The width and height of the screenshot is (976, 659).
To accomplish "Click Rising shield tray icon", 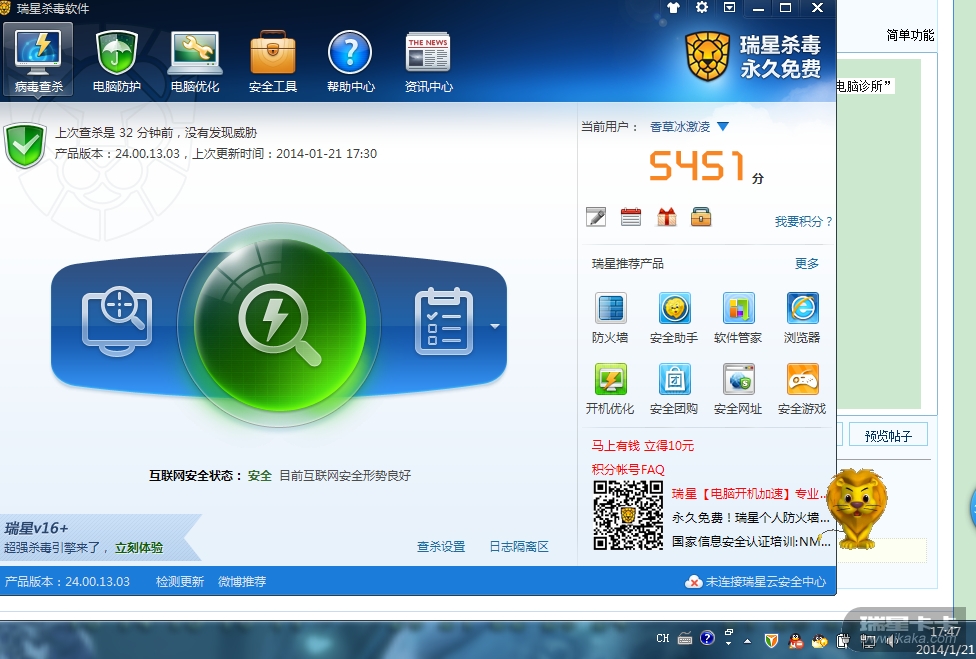I will [x=771, y=640].
